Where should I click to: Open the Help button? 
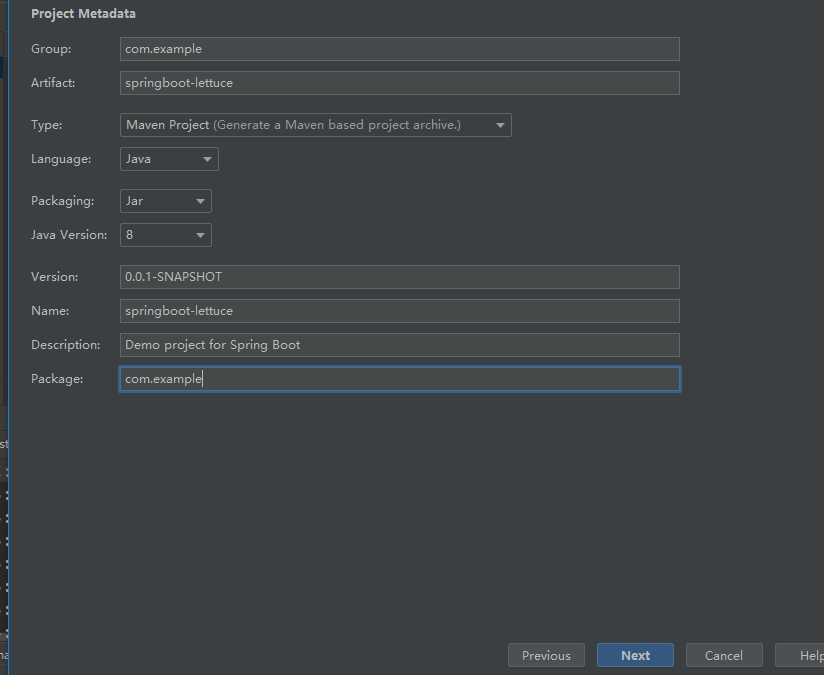800,656
